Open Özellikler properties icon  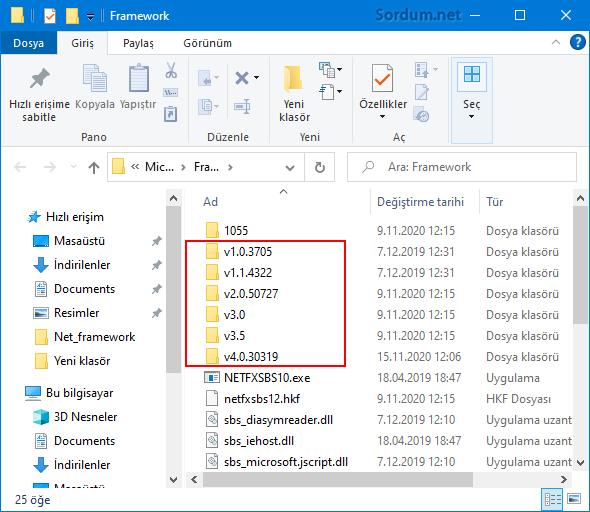click(x=382, y=78)
